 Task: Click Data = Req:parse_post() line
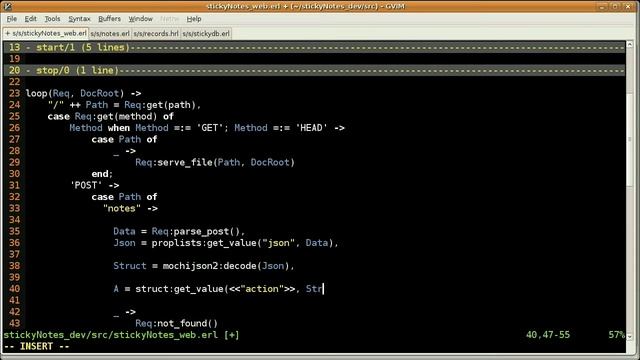tap(179, 231)
